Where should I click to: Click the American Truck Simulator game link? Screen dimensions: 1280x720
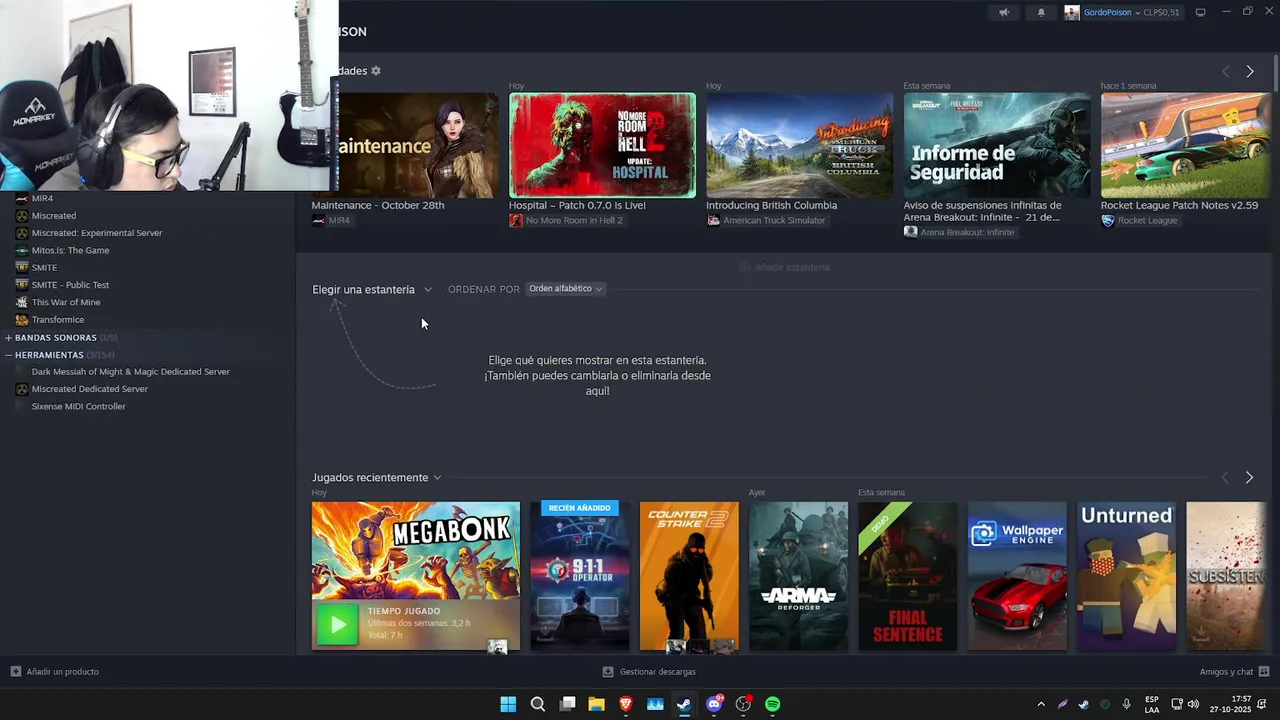click(x=774, y=221)
